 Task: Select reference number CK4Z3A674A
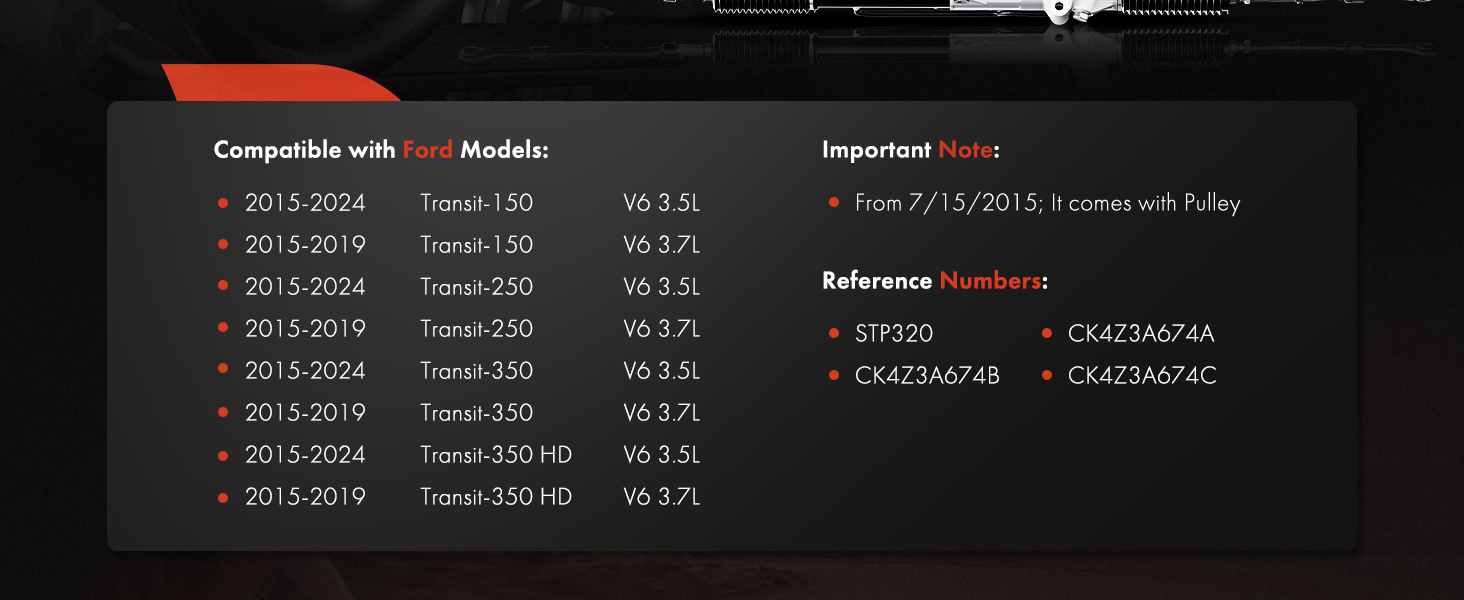(1141, 334)
